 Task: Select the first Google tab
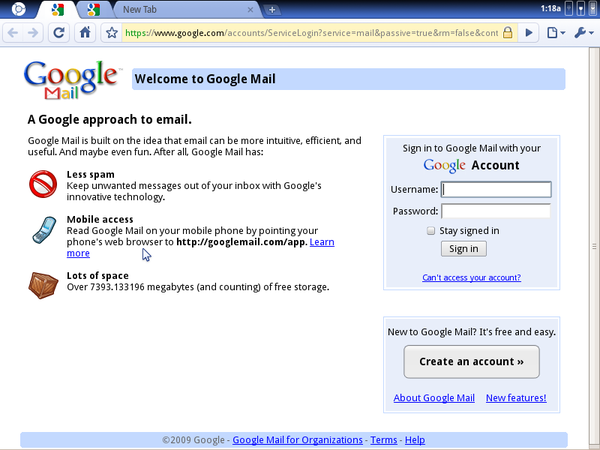click(58, 10)
